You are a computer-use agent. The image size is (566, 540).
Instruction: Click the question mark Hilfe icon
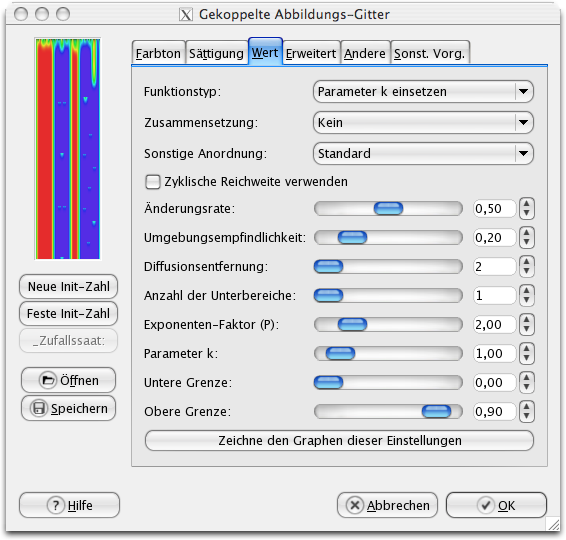56,505
